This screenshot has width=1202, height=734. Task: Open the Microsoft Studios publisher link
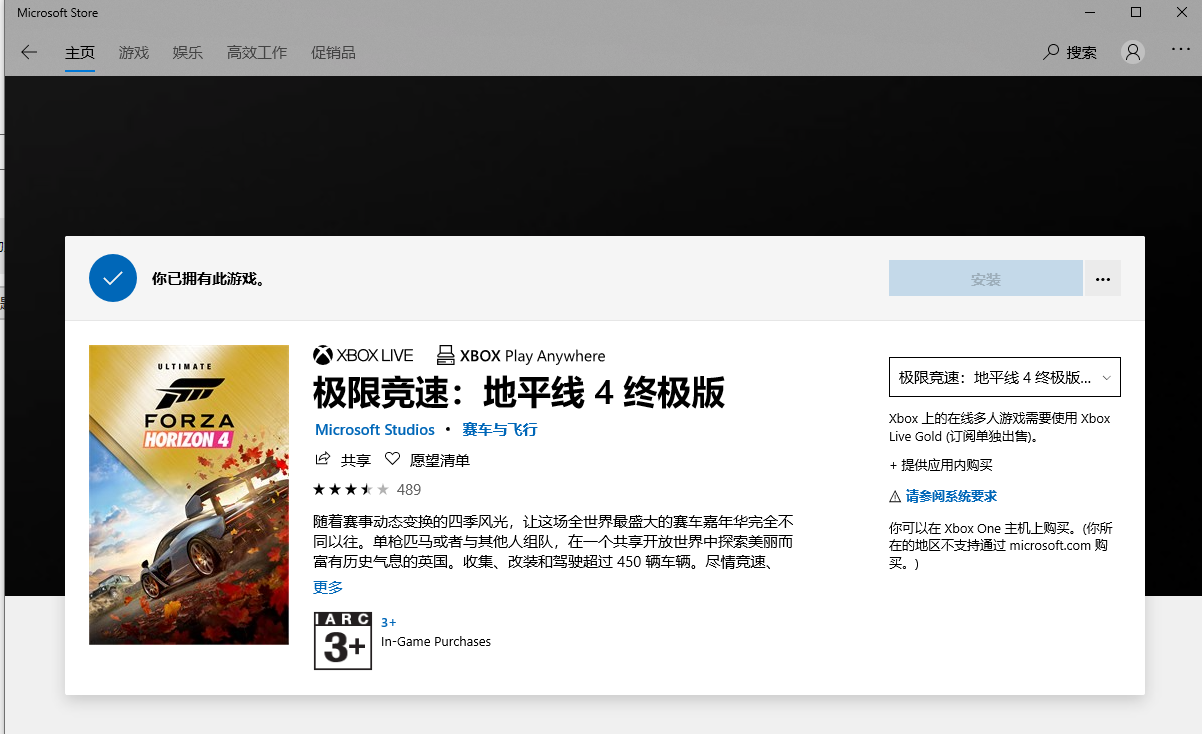tap(375, 429)
